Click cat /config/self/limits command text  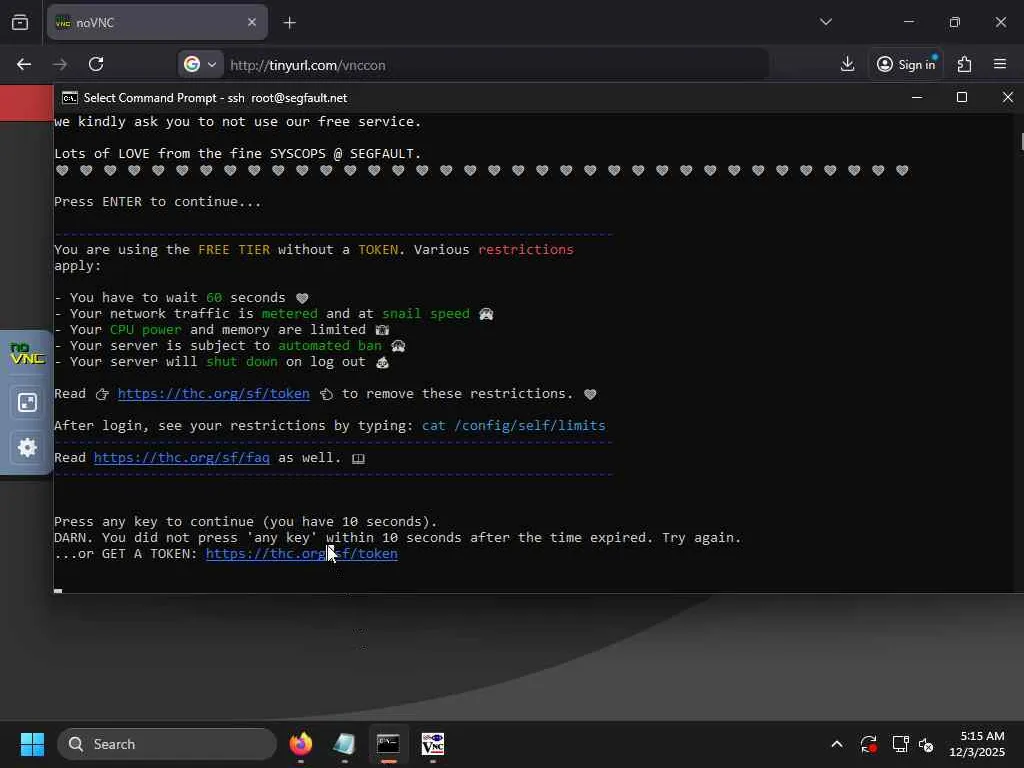pos(514,426)
